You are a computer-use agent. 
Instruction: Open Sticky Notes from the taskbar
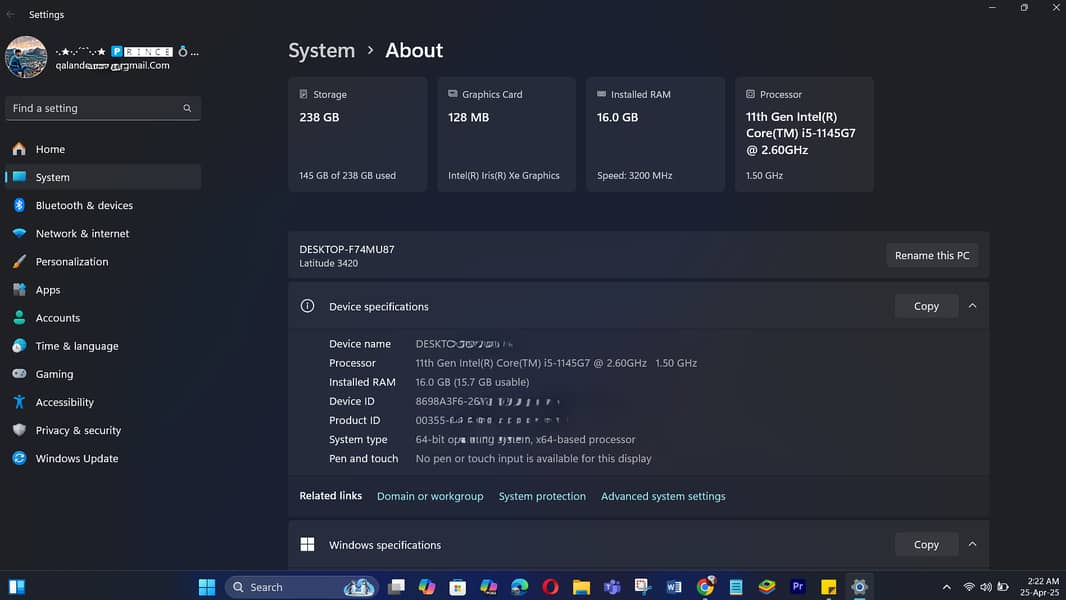tap(829, 587)
